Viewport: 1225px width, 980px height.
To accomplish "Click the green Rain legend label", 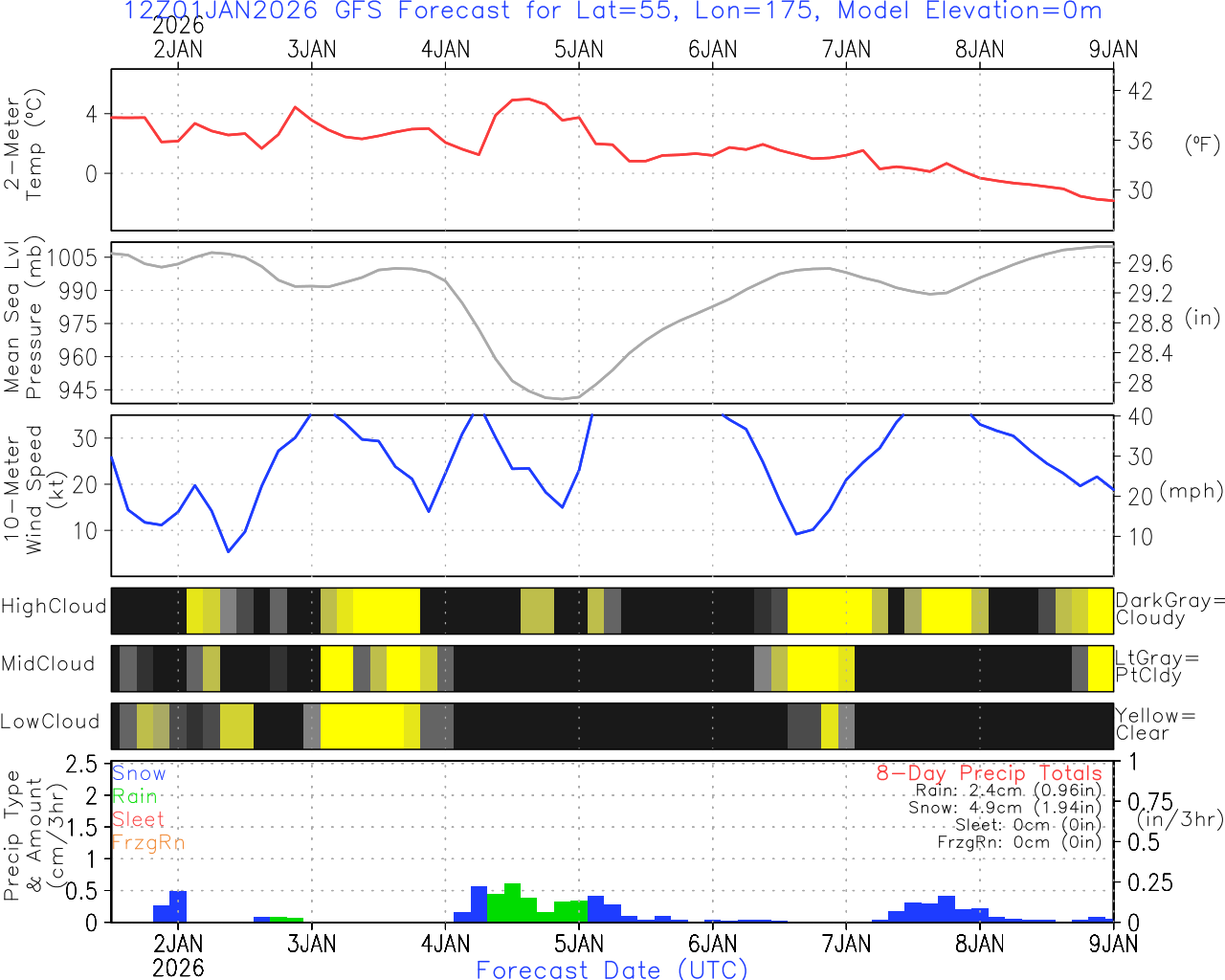I will (135, 796).
